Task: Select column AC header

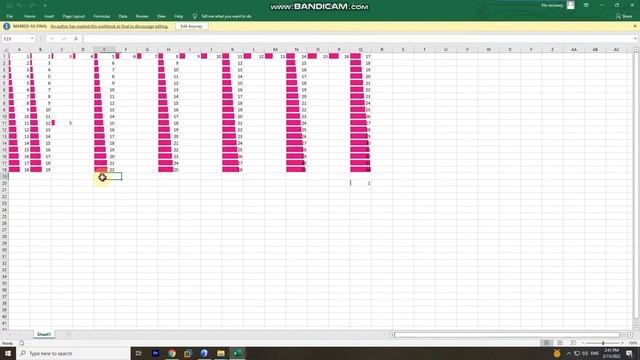Action: 616,49
